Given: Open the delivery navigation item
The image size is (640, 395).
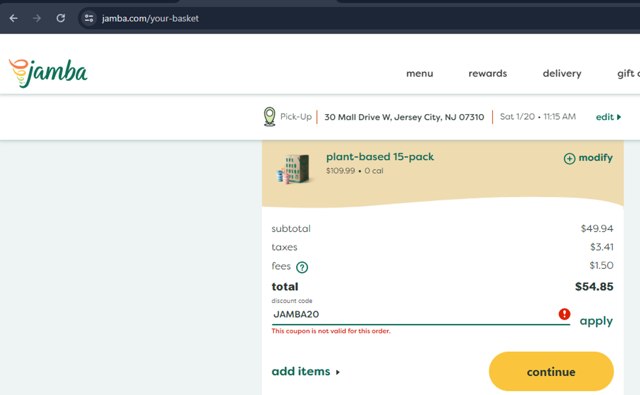Looking at the screenshot, I should click(562, 73).
